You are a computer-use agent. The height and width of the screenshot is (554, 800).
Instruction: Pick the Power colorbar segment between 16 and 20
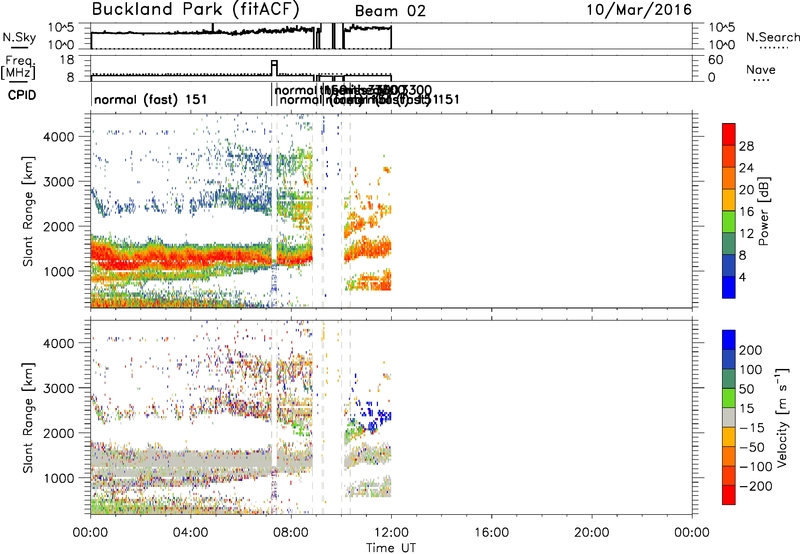(x=729, y=200)
